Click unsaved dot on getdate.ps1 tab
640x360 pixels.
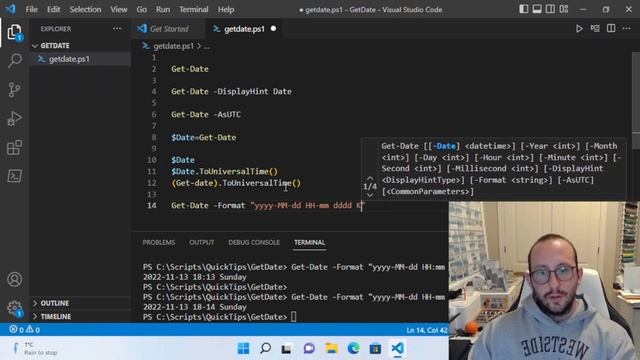[273, 29]
